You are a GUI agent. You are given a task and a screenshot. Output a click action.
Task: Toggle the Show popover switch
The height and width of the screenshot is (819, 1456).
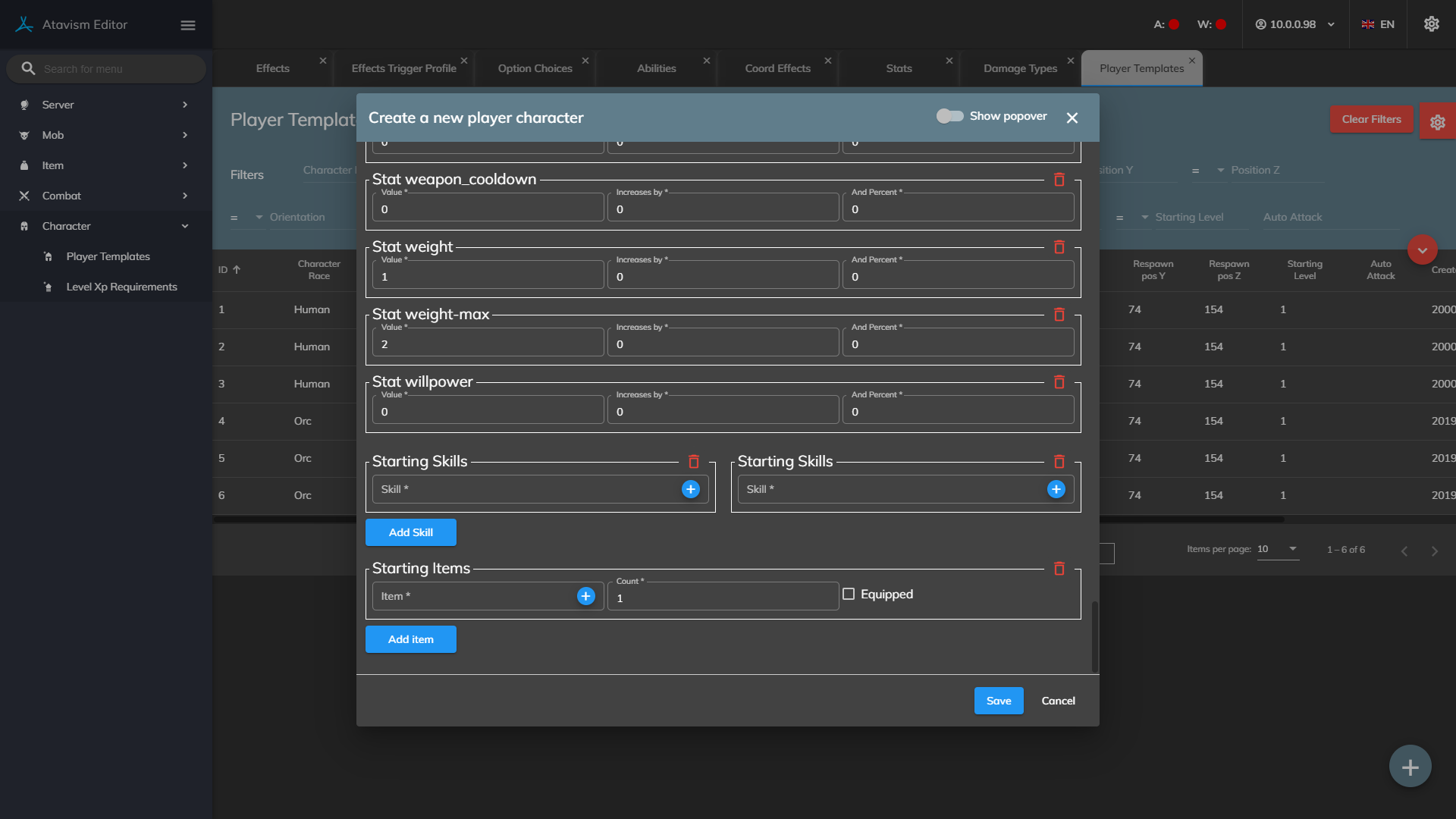949,116
